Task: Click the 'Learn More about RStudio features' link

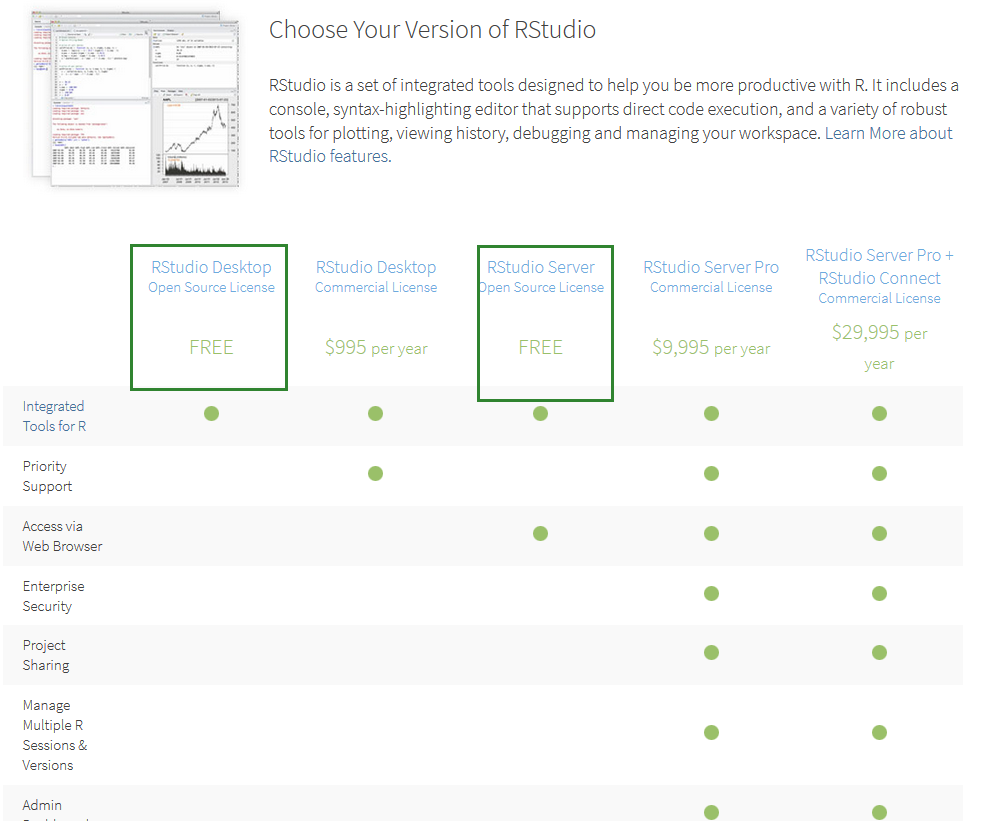Action: tap(888, 133)
